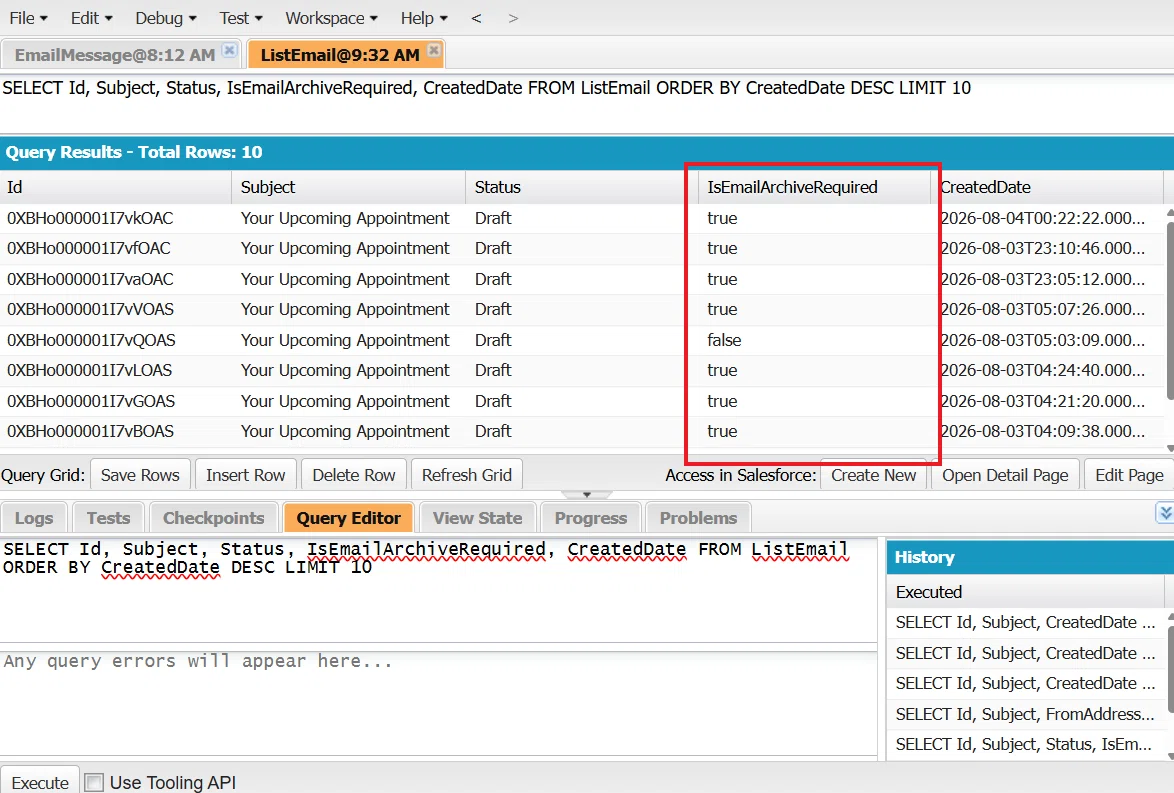Go back with the < navigation arrow

pyautogui.click(x=476, y=18)
